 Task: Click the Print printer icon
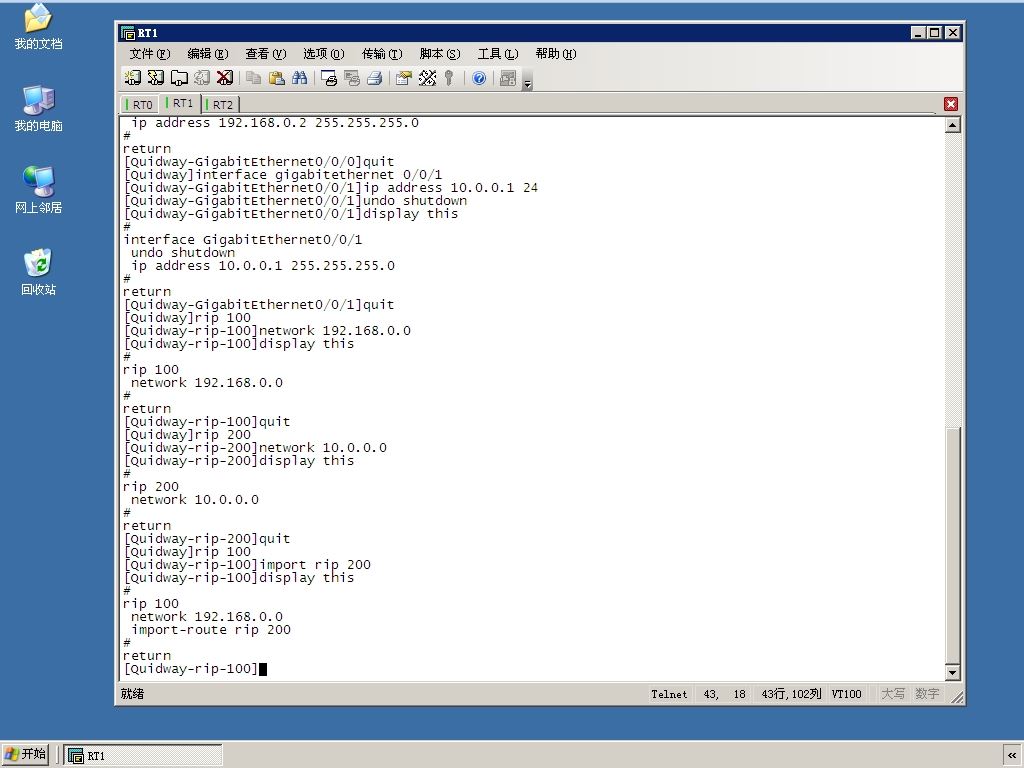point(375,78)
